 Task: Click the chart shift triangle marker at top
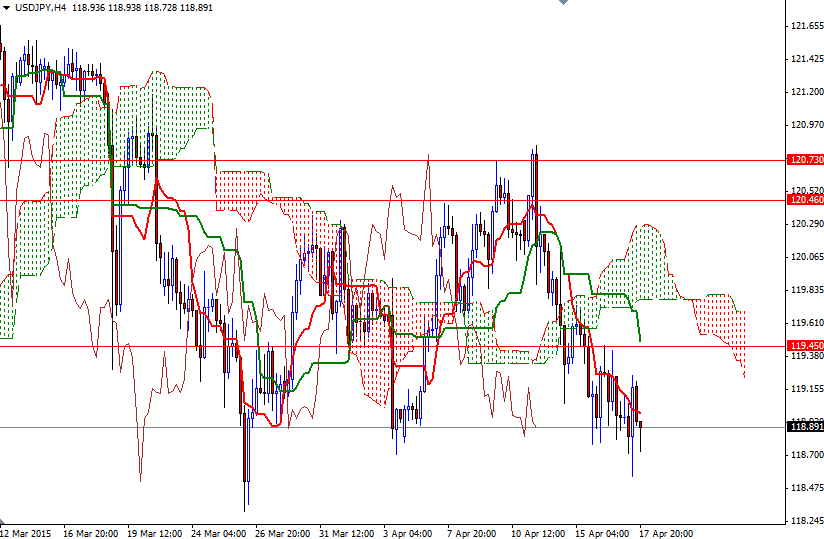tap(563, 2)
